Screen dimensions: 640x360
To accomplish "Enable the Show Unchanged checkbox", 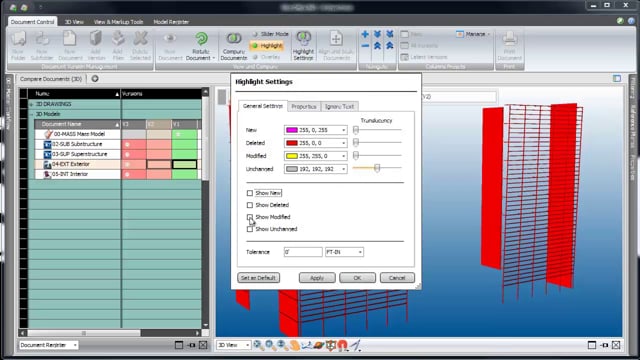I will click(x=250, y=229).
